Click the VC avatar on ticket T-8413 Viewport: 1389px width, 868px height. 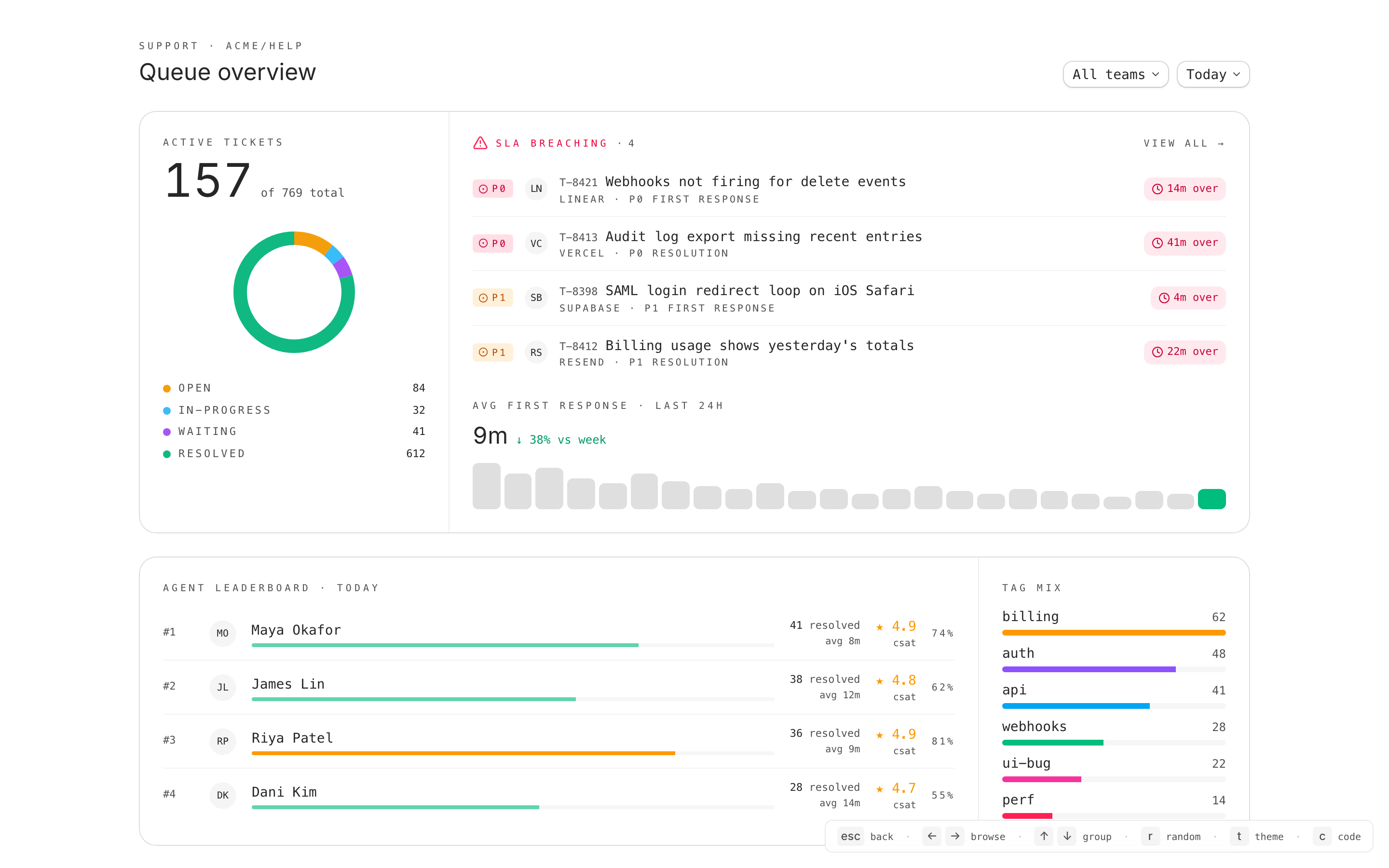pos(535,244)
